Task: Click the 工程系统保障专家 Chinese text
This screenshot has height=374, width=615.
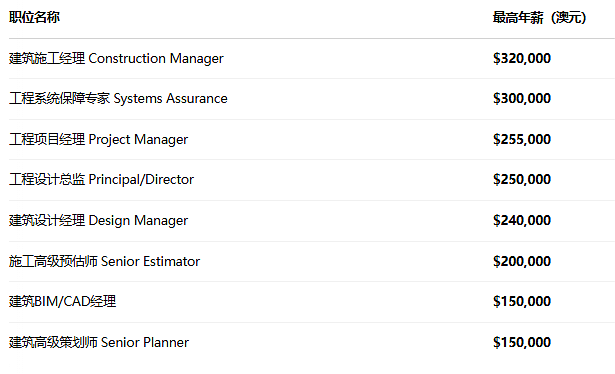Action: (x=59, y=98)
